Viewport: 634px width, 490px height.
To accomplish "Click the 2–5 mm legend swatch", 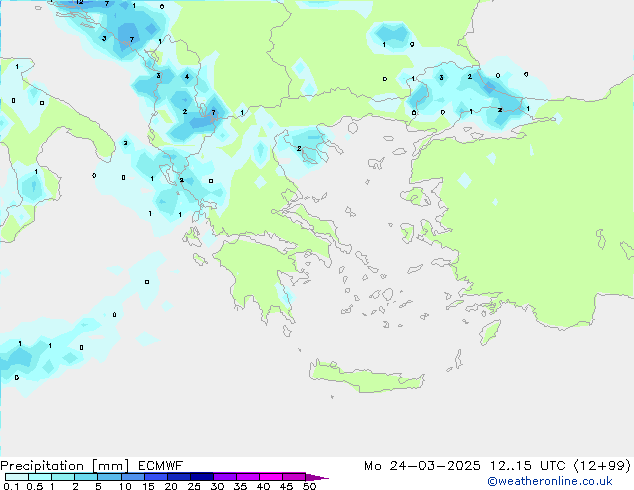I will tap(86, 477).
